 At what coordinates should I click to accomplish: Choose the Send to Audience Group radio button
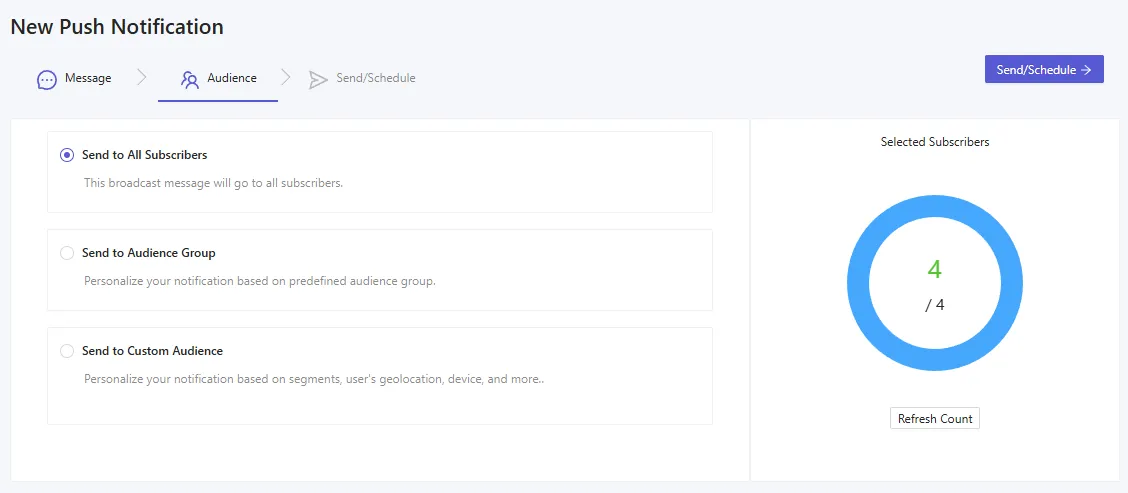tap(67, 253)
